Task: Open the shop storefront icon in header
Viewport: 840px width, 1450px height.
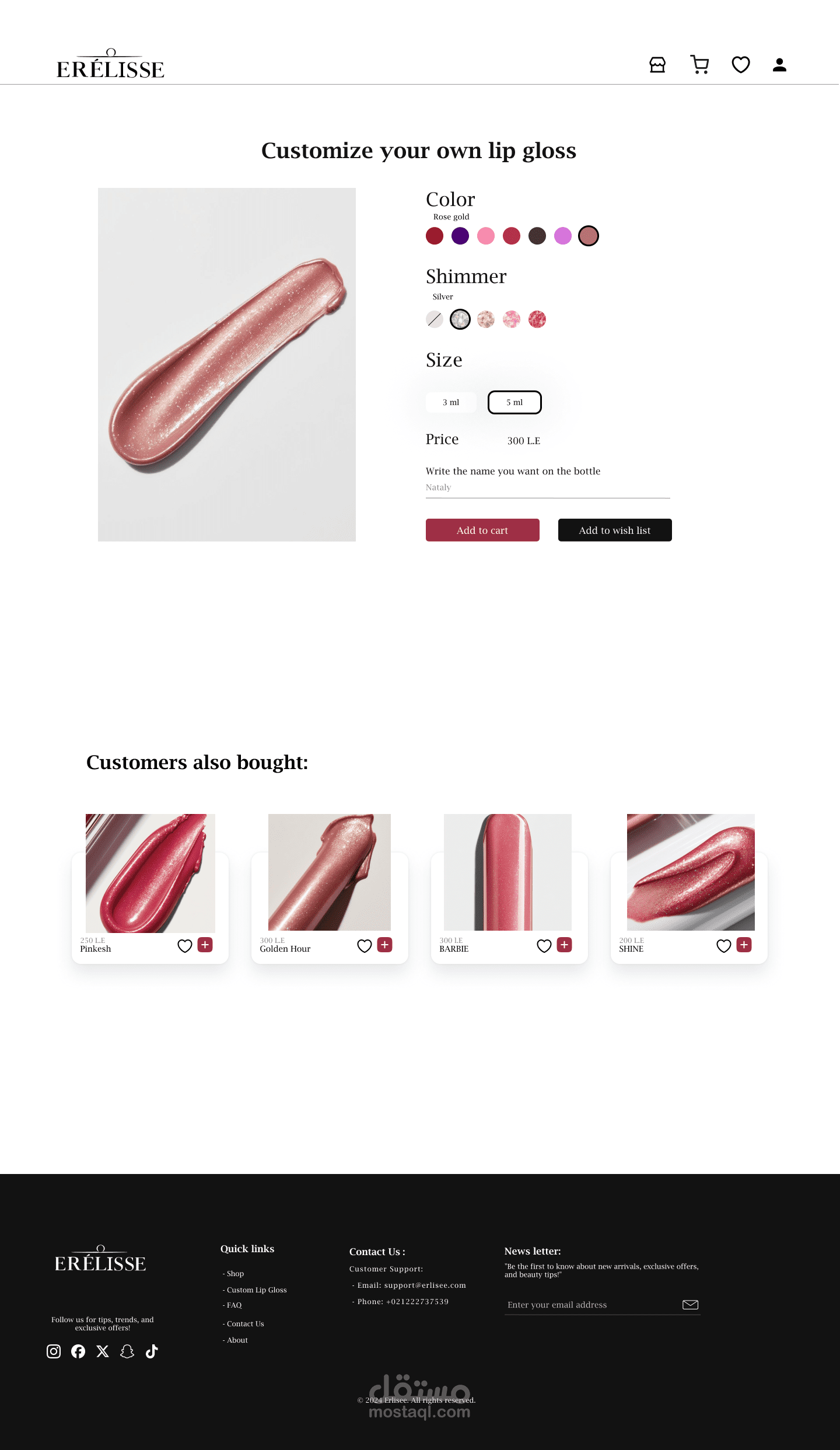Action: [657, 65]
